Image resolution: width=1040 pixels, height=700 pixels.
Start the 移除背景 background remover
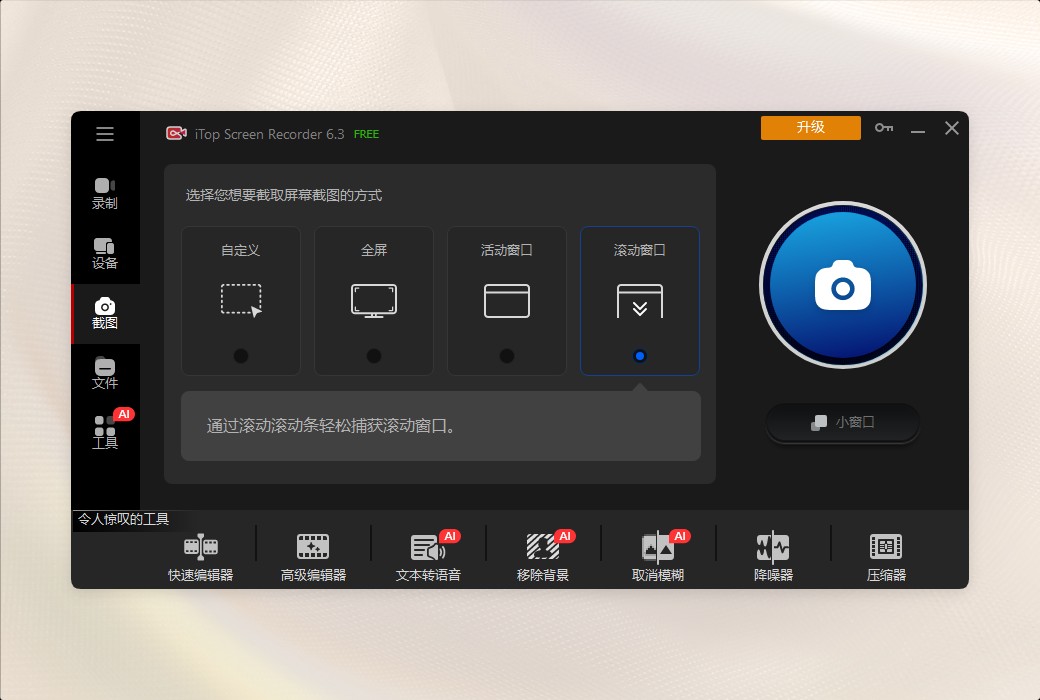coord(543,555)
